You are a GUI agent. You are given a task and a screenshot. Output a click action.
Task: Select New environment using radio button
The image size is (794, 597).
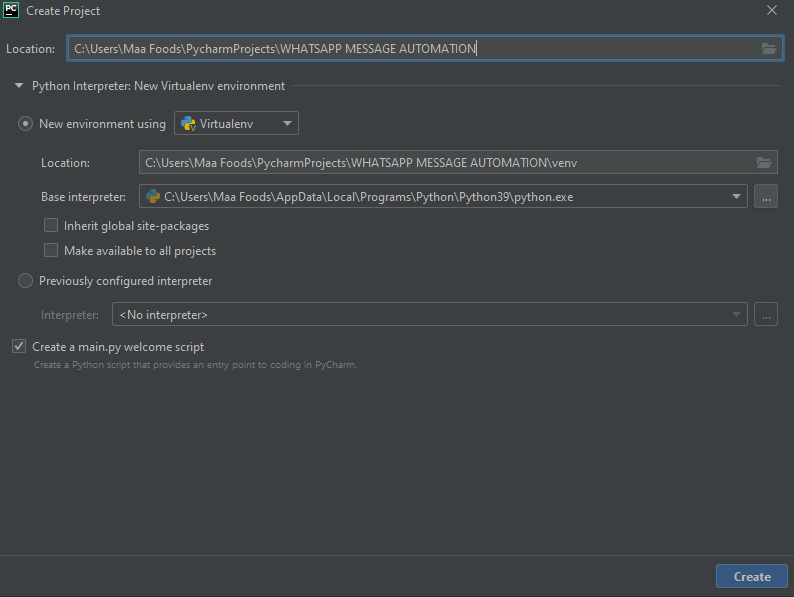(x=25, y=124)
